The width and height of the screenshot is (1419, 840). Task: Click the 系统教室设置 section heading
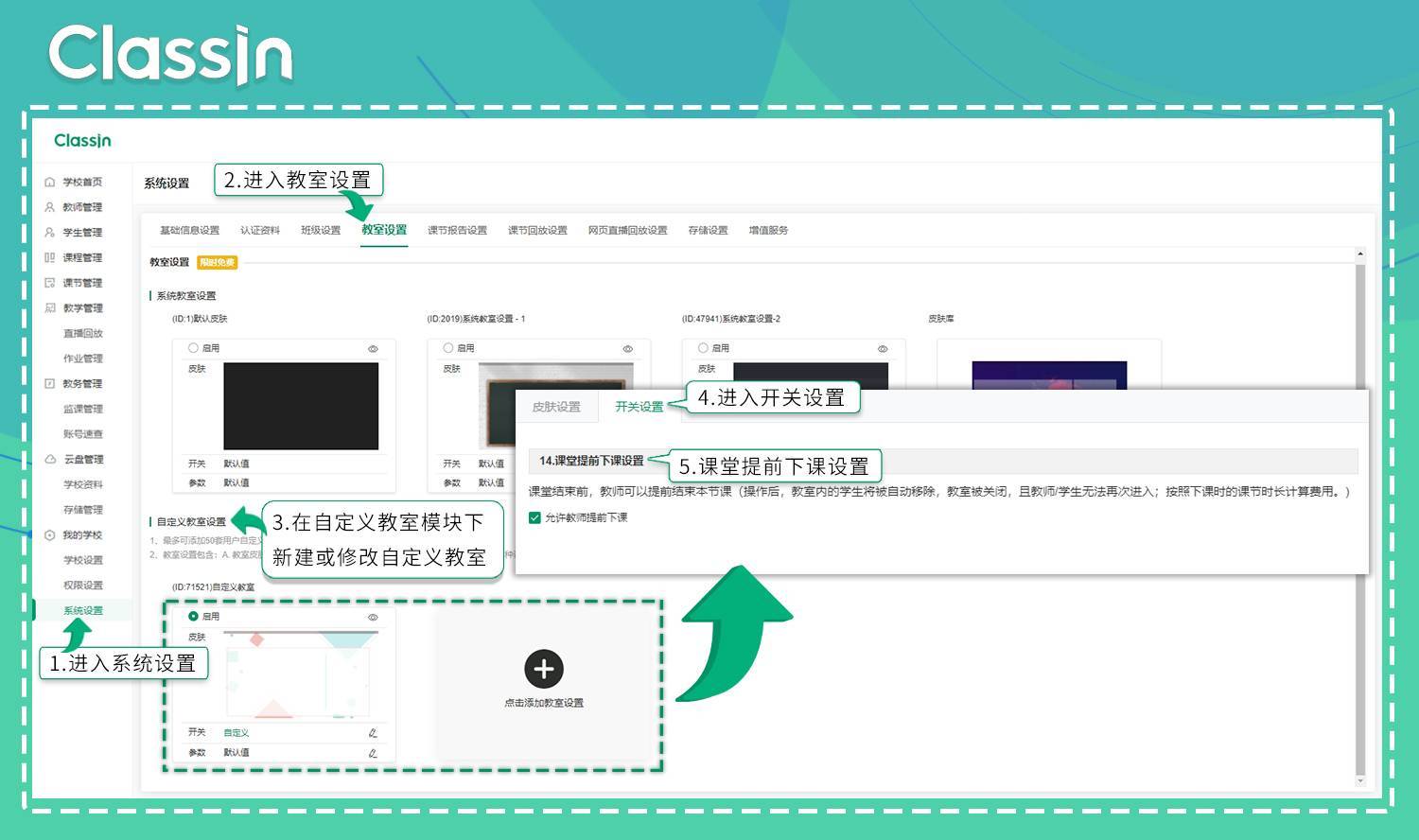pyautogui.click(x=185, y=296)
